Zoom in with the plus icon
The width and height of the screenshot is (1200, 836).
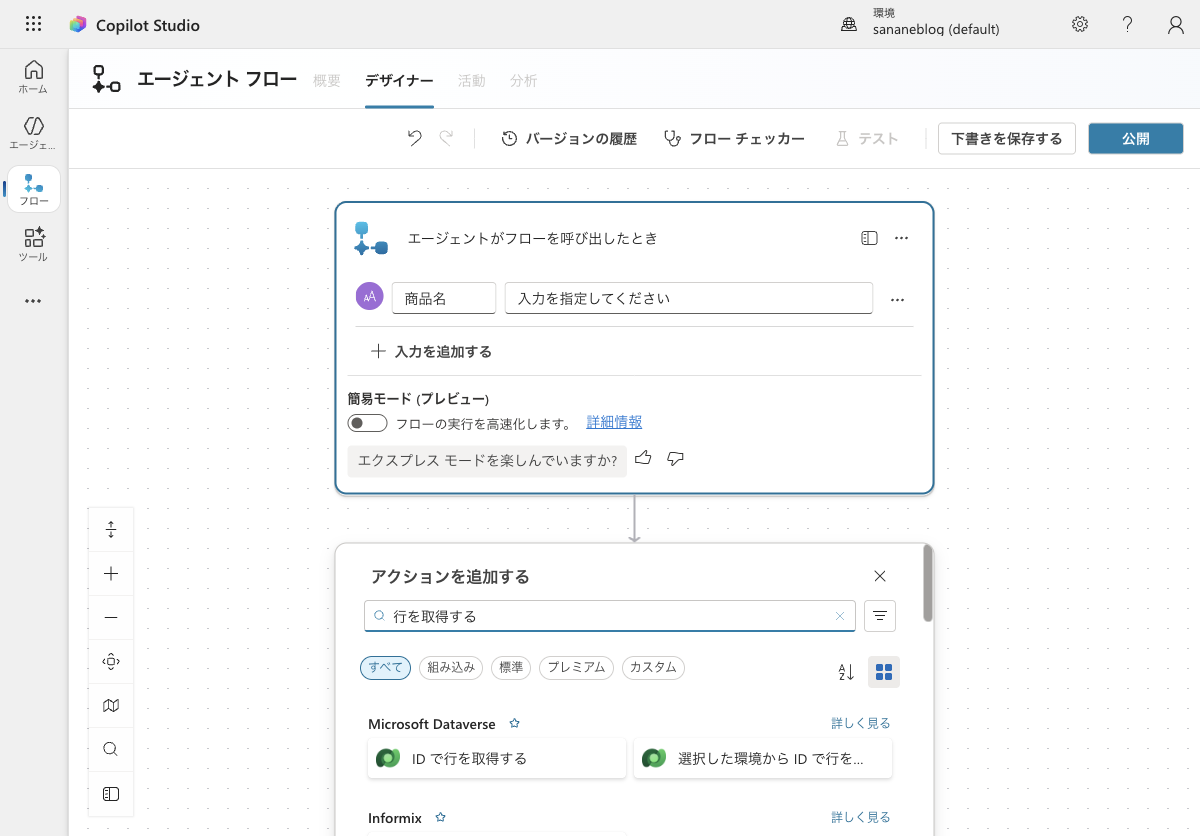click(111, 574)
